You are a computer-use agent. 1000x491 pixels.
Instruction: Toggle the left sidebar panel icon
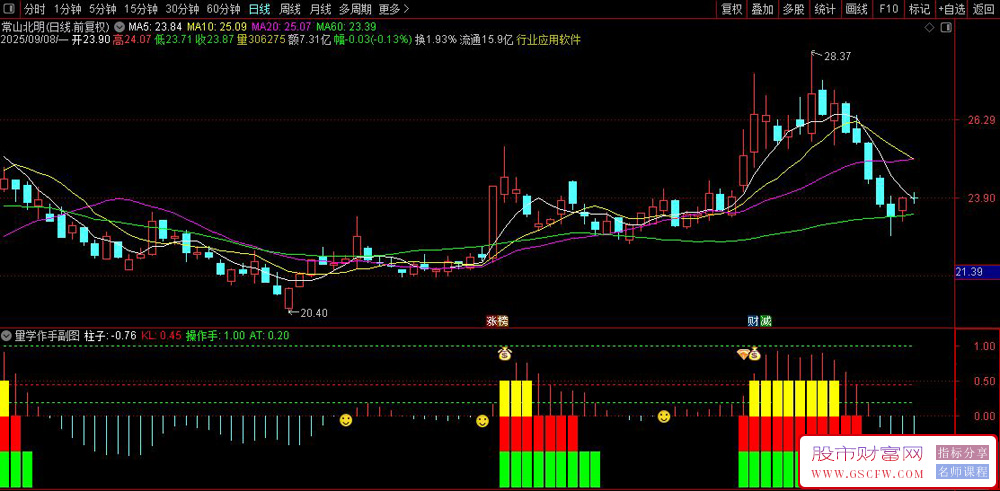9,9
